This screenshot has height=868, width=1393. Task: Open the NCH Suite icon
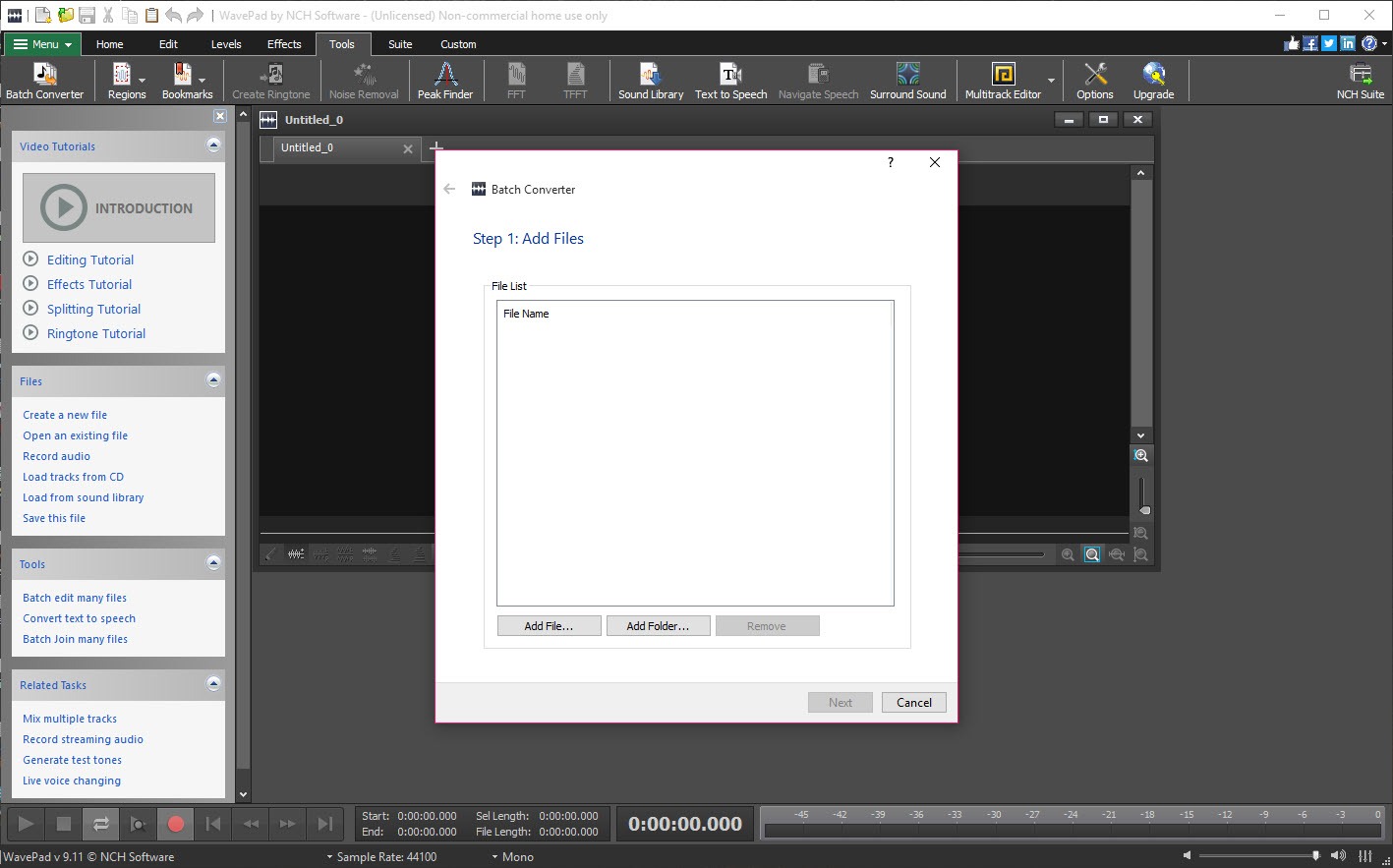coord(1360,81)
